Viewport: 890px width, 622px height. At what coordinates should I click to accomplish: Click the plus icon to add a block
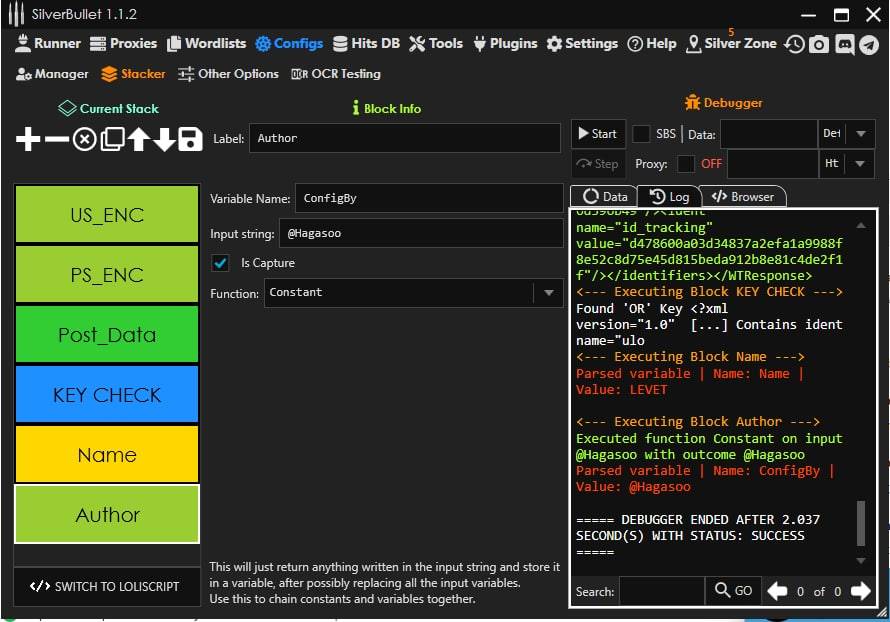tap(28, 140)
